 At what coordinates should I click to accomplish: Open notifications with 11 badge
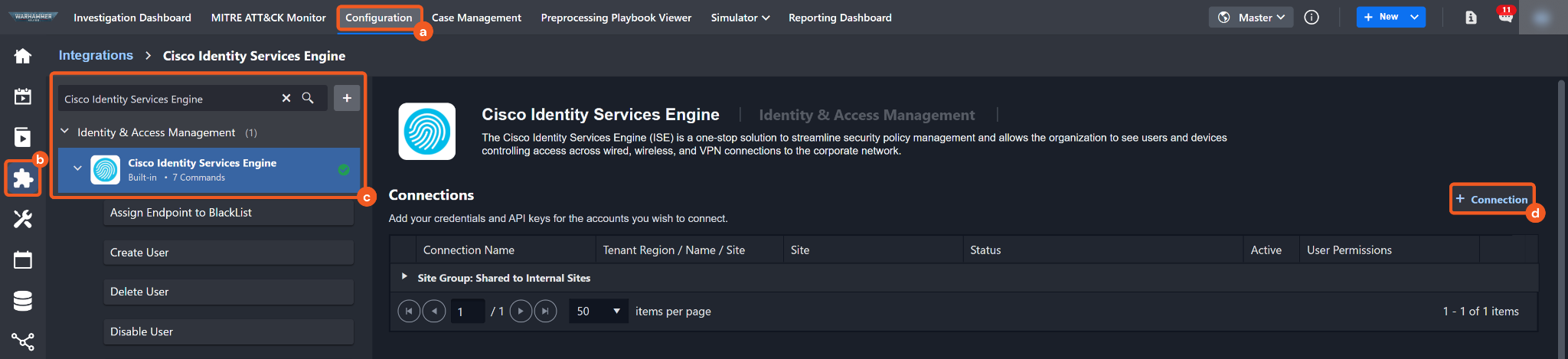point(1505,15)
